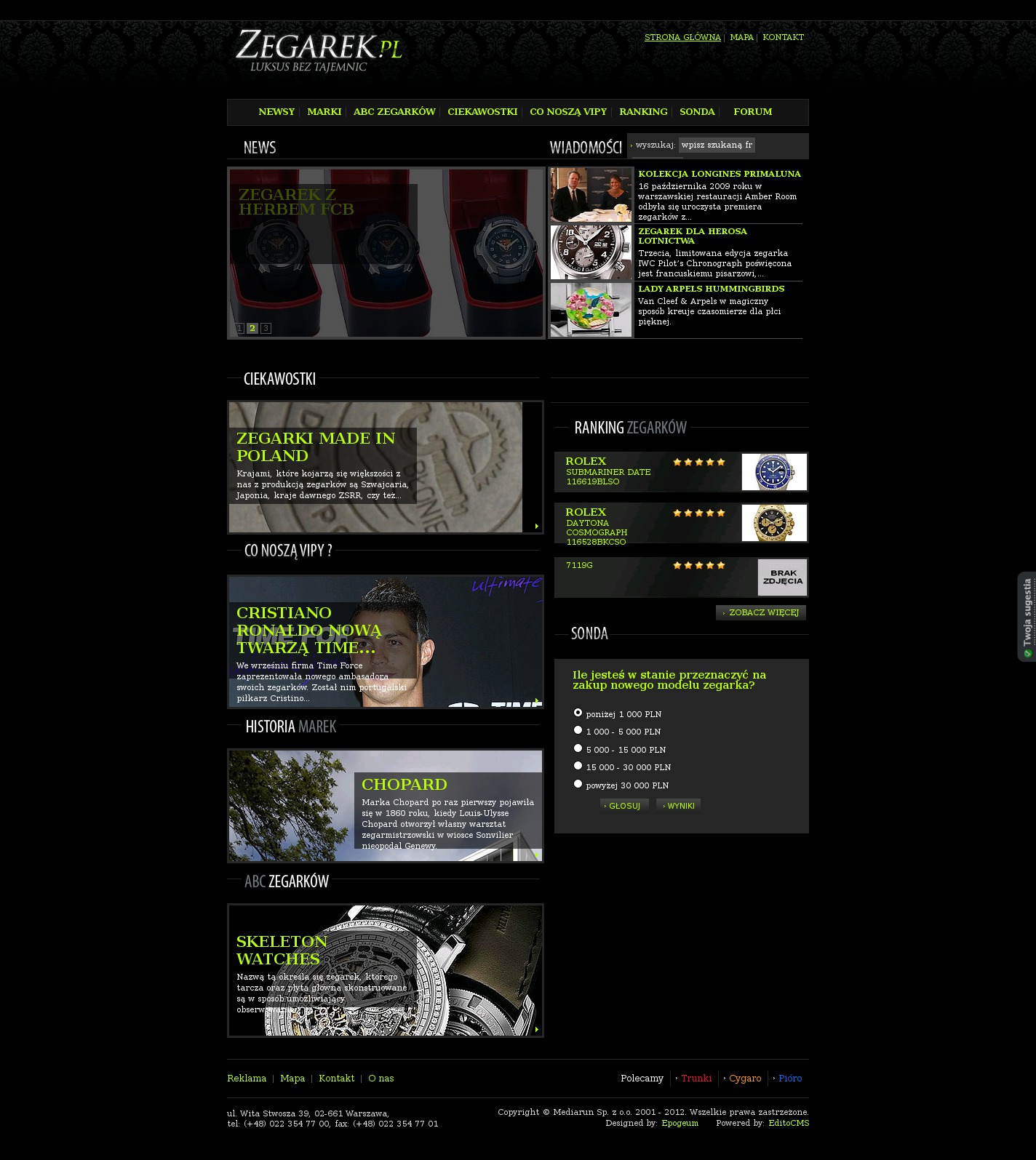Visit the recommended Trunki site

tap(696, 1079)
